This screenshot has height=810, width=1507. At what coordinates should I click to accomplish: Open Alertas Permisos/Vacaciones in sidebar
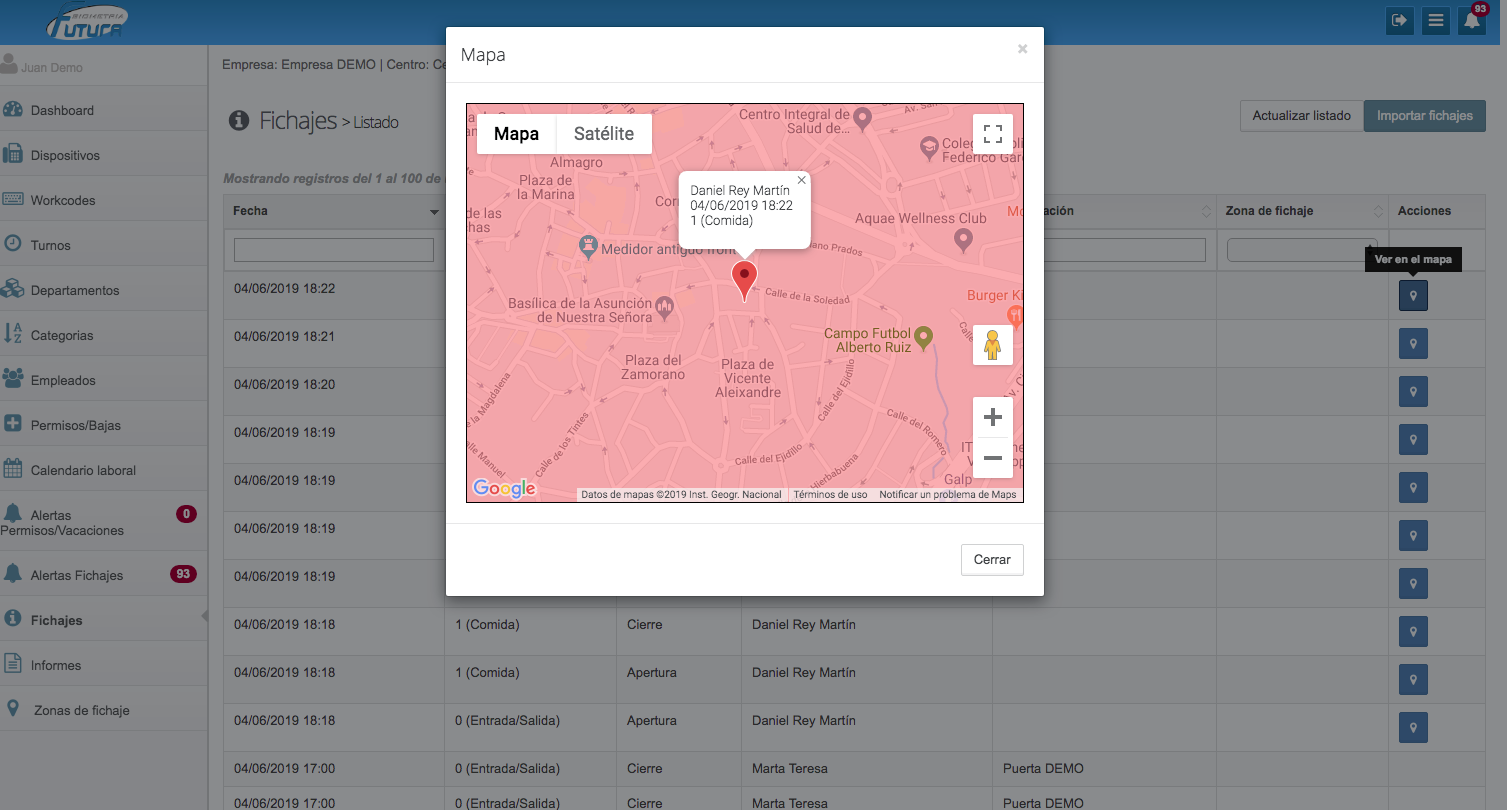coord(104,522)
